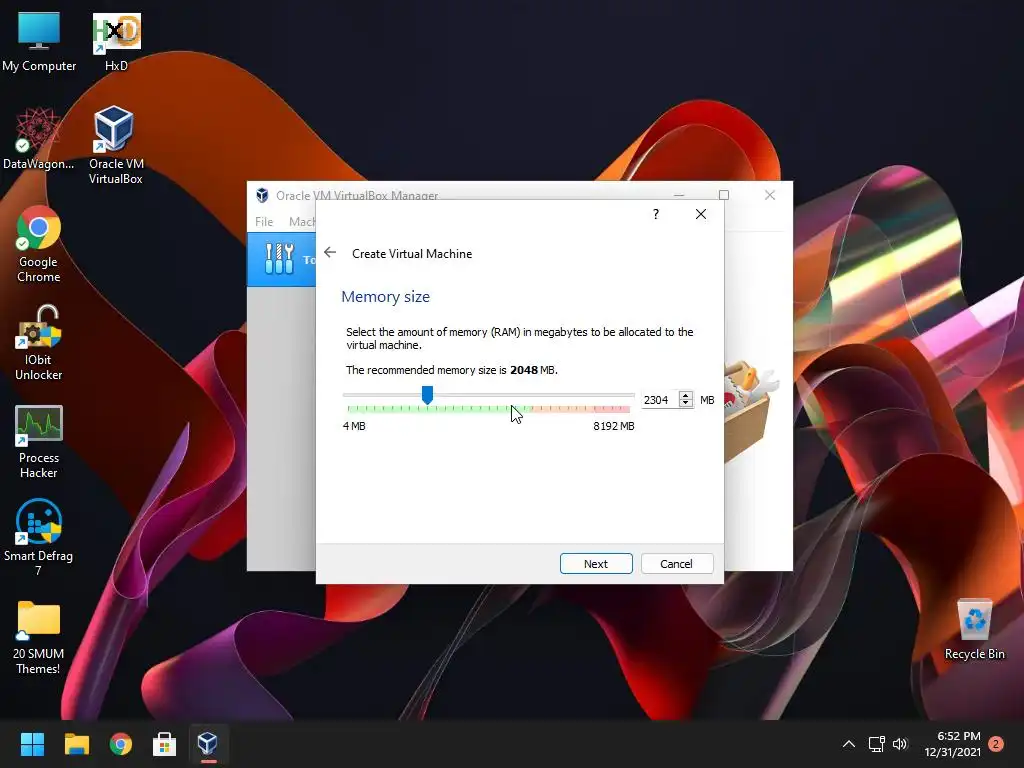Minimize the VirtualBox Manager window
1024x768 pixels.
[679, 195]
